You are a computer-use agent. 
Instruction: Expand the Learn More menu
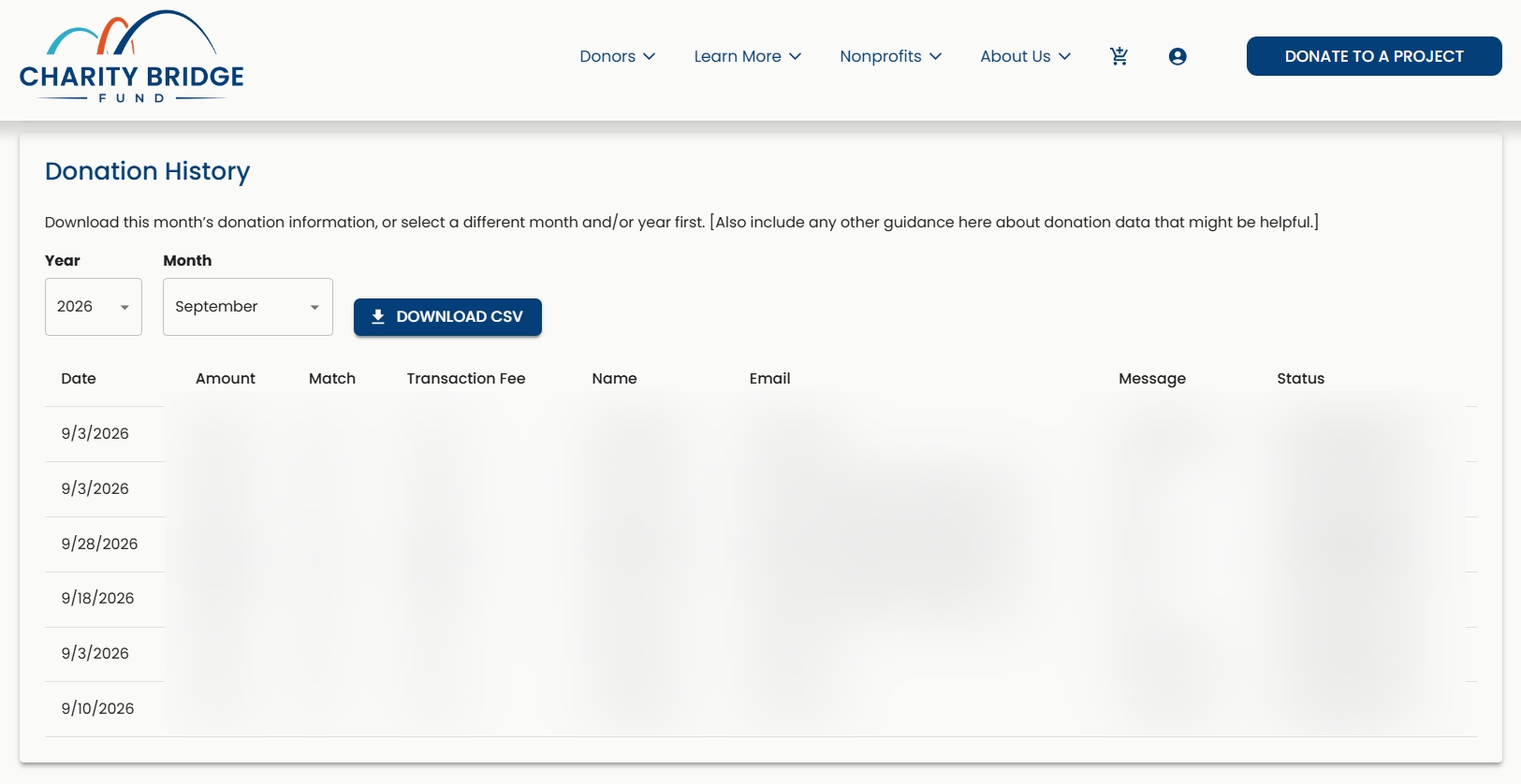(x=748, y=56)
